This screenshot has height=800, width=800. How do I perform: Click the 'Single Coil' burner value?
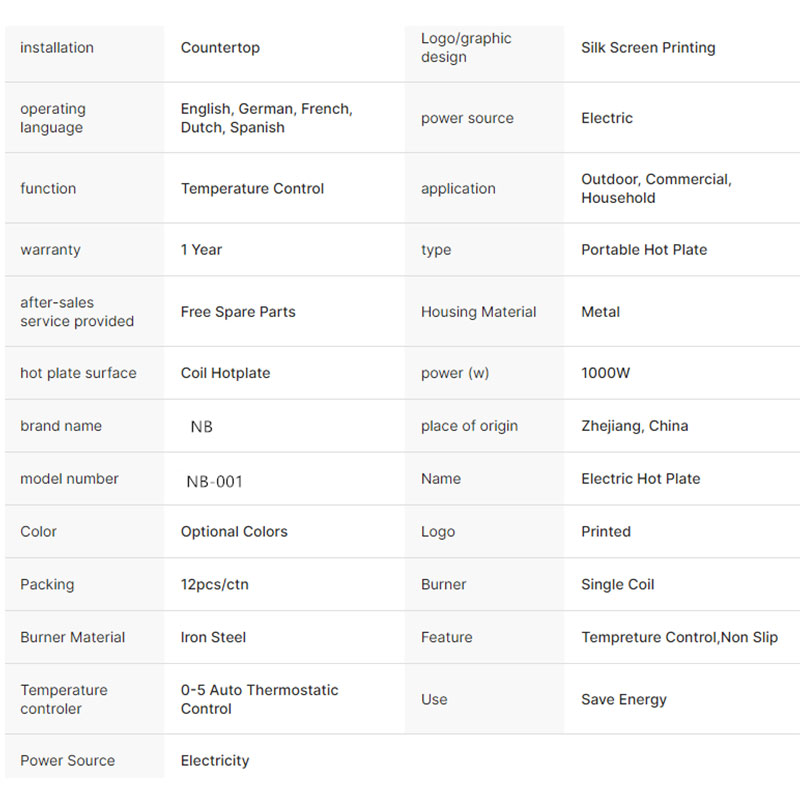(x=618, y=585)
